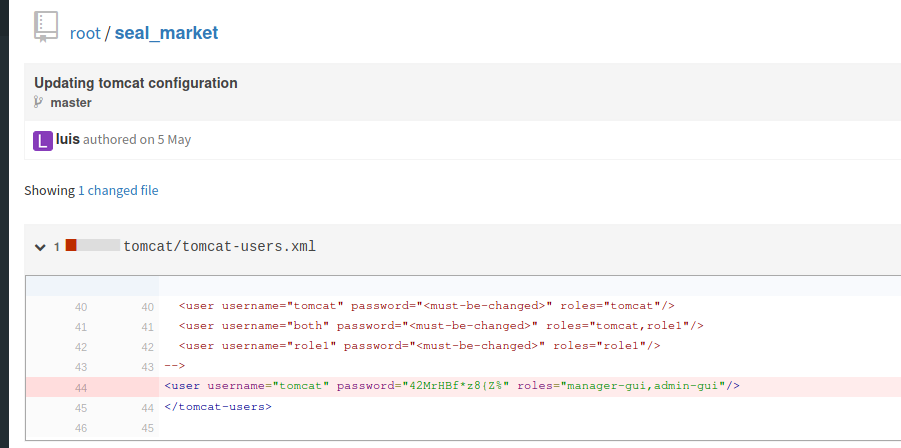Open the 1 changed file link
This screenshot has height=448, width=901.
coord(118,190)
